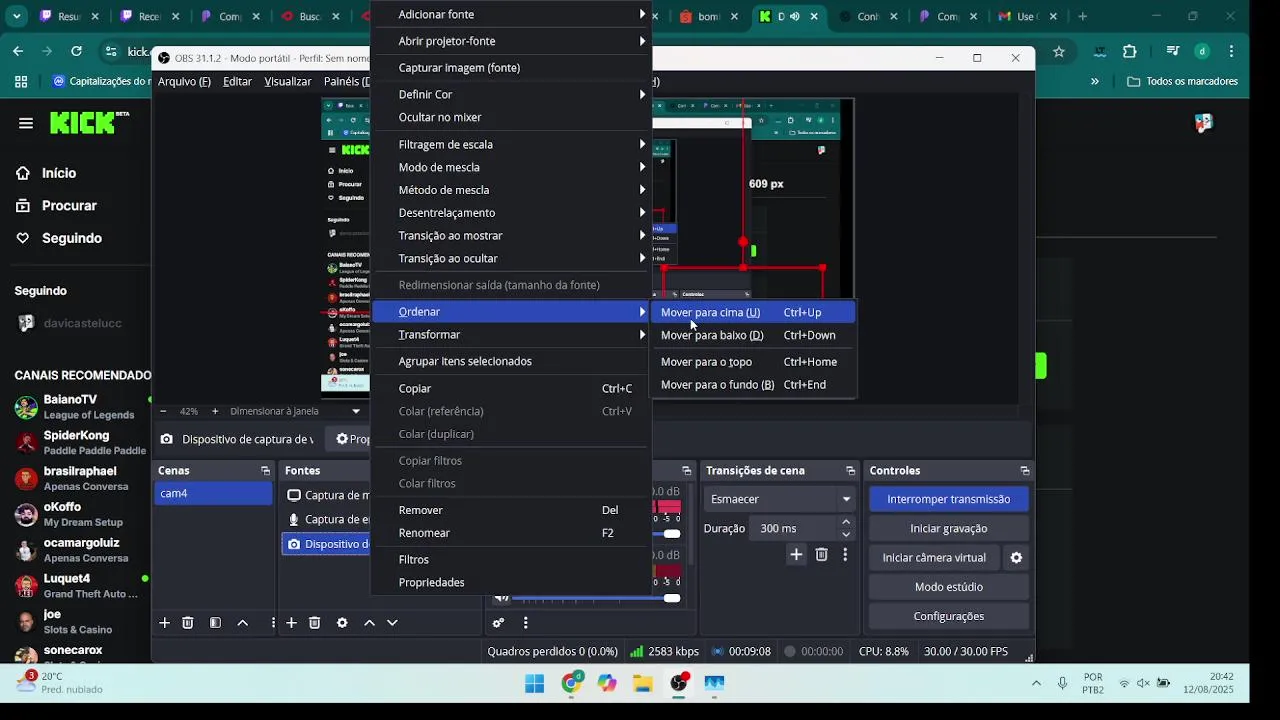Go back in Chrome browser
The width and height of the screenshot is (1280, 720).
[x=18, y=52]
